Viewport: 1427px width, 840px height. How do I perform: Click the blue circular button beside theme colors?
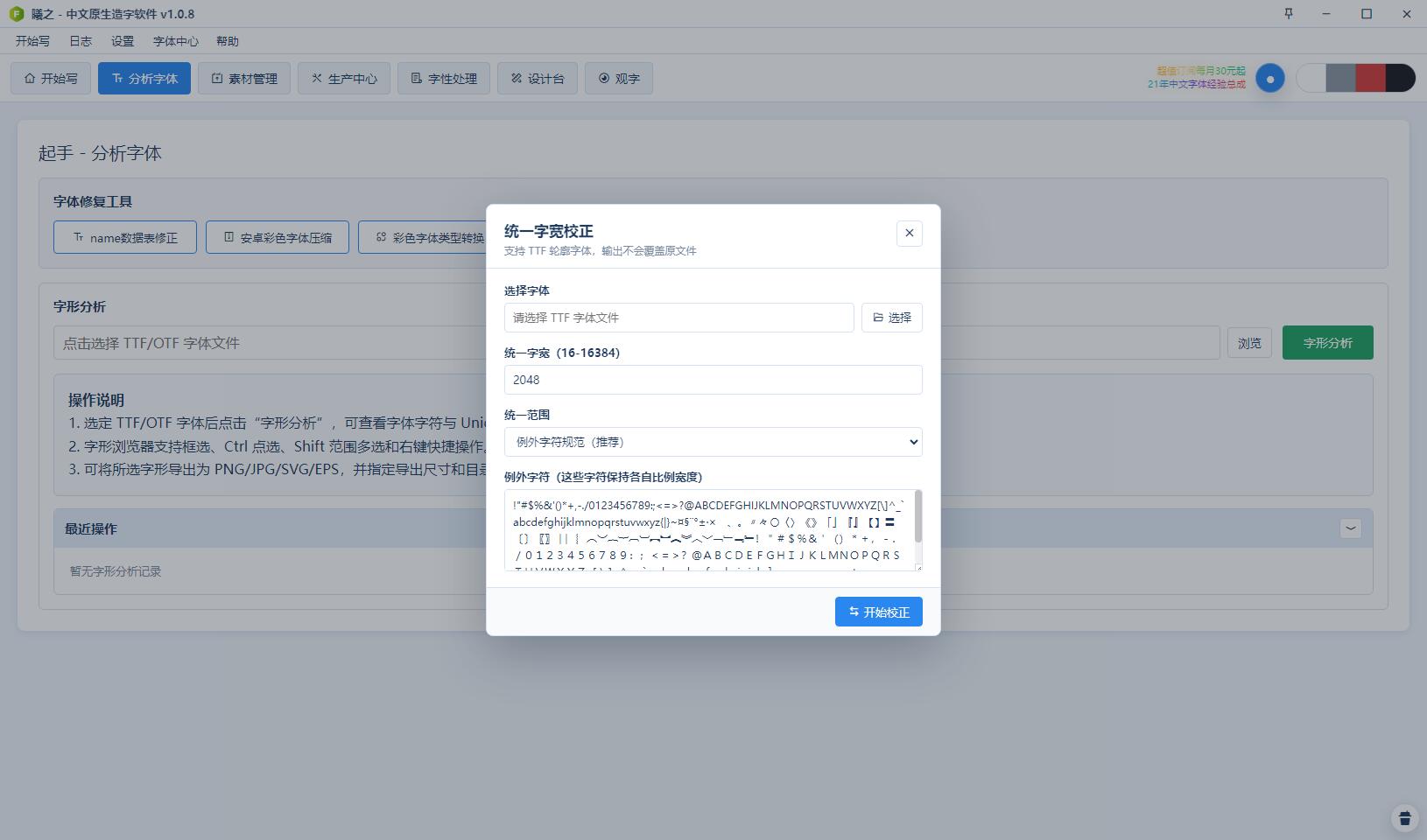point(1270,78)
